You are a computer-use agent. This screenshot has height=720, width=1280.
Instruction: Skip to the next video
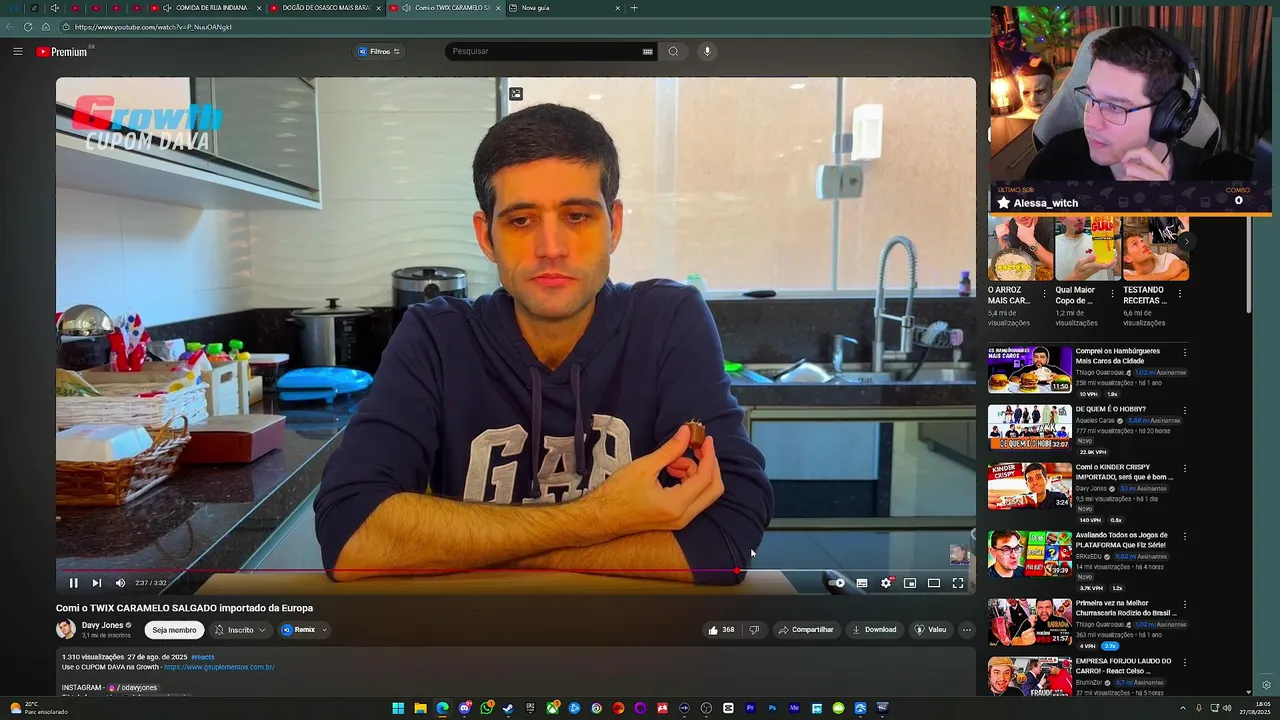tap(97, 583)
